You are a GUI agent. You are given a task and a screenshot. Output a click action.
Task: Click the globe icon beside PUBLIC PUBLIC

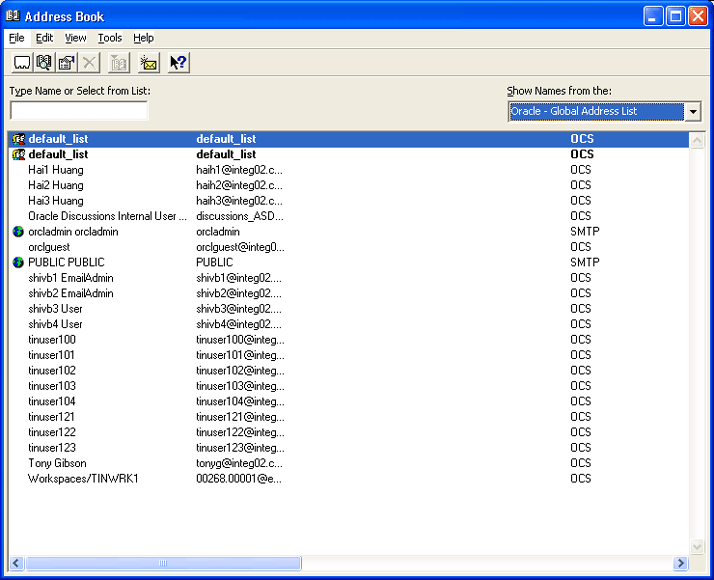coord(18,262)
